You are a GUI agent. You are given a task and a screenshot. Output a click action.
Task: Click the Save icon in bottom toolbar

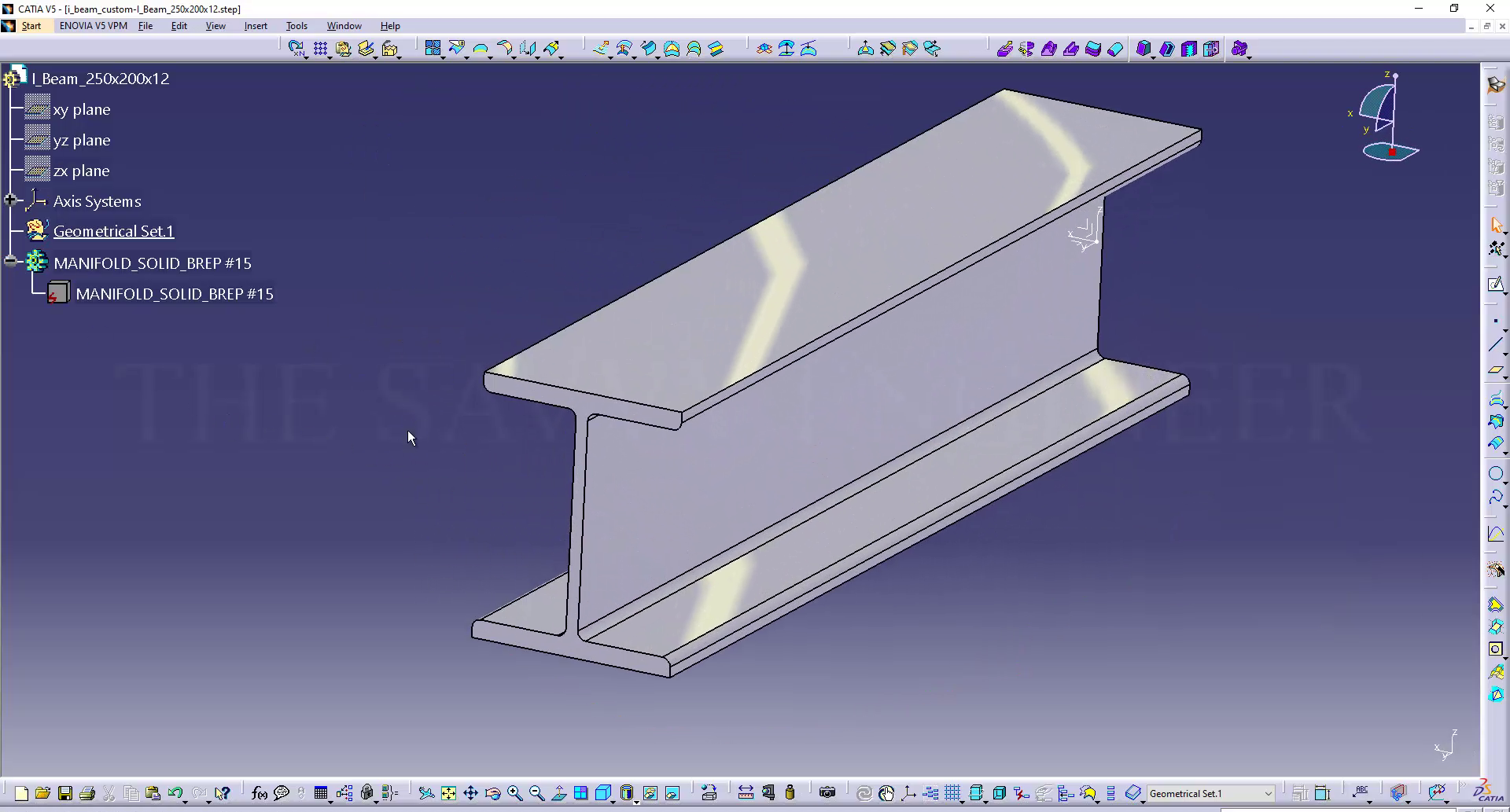(x=65, y=793)
